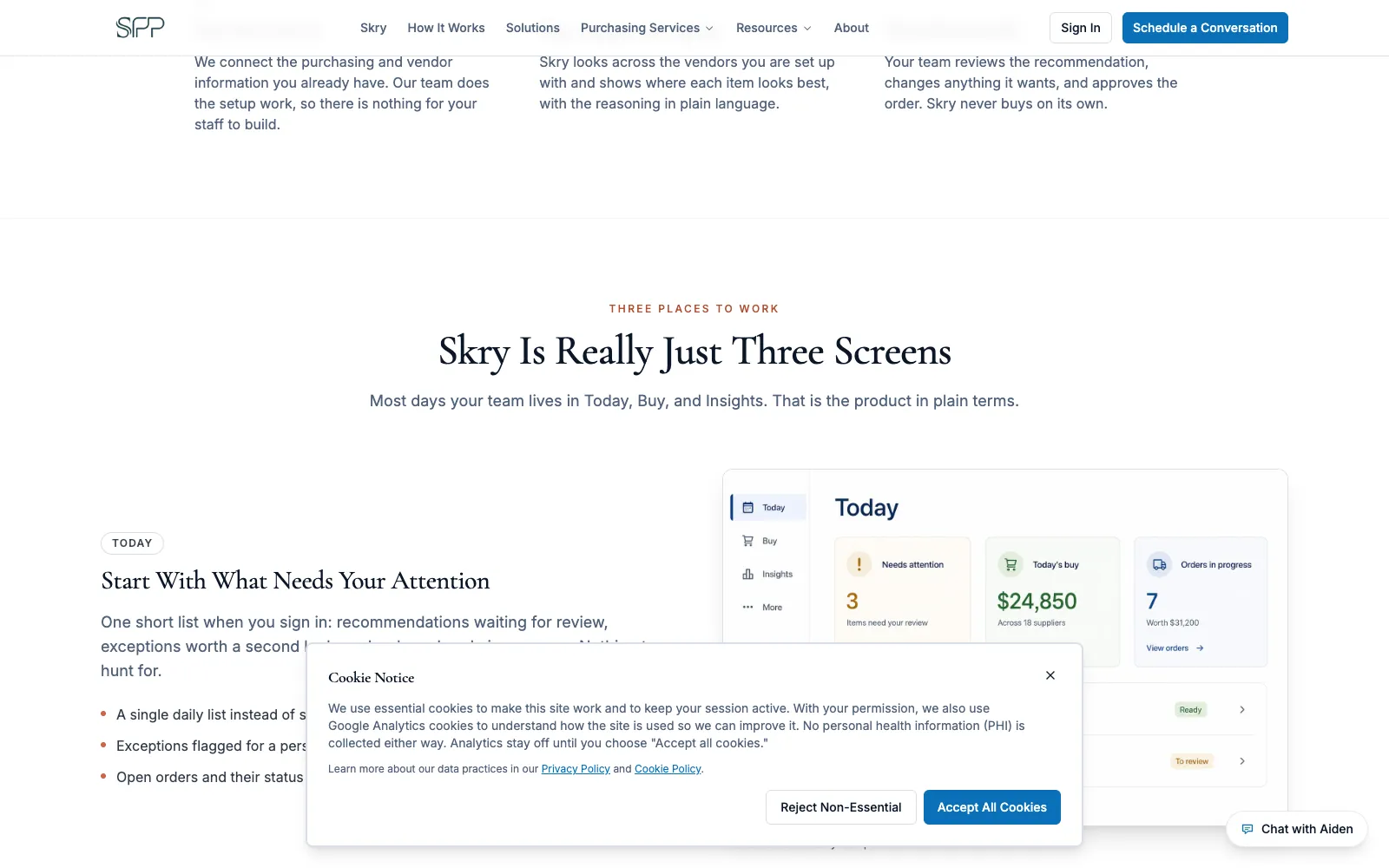Close the Cookie Notice dialog
This screenshot has height=868, width=1389.
pyautogui.click(x=1050, y=675)
